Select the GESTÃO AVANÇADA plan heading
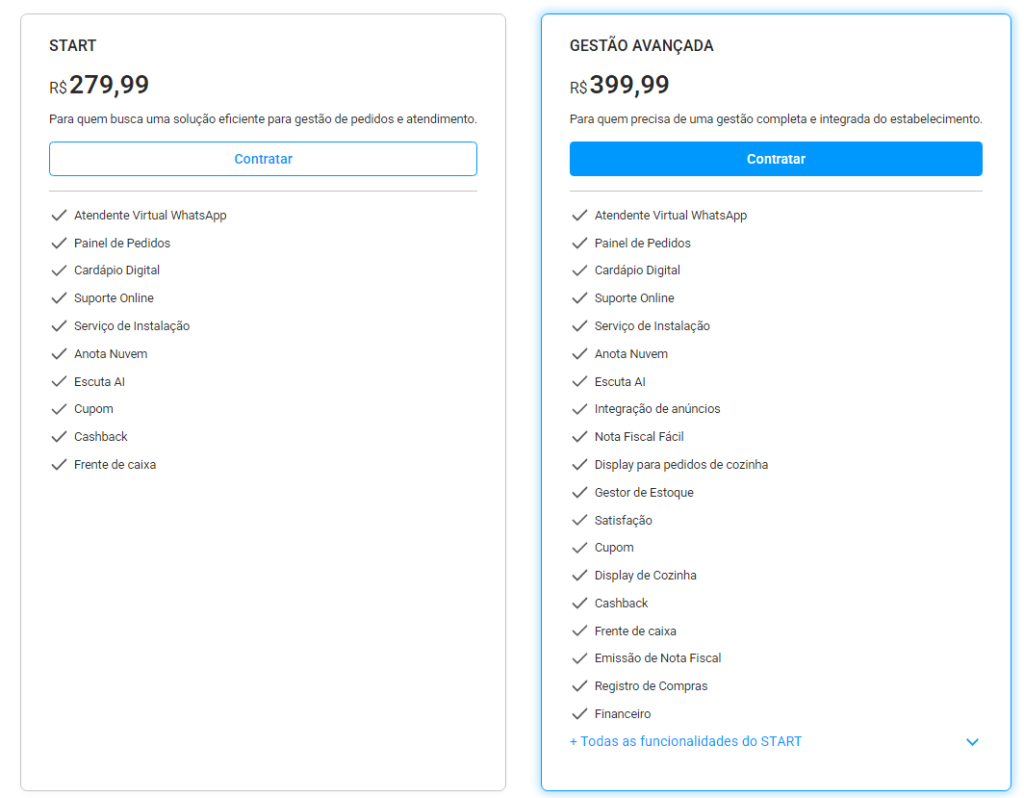The height and width of the screenshot is (798, 1024). [x=641, y=46]
